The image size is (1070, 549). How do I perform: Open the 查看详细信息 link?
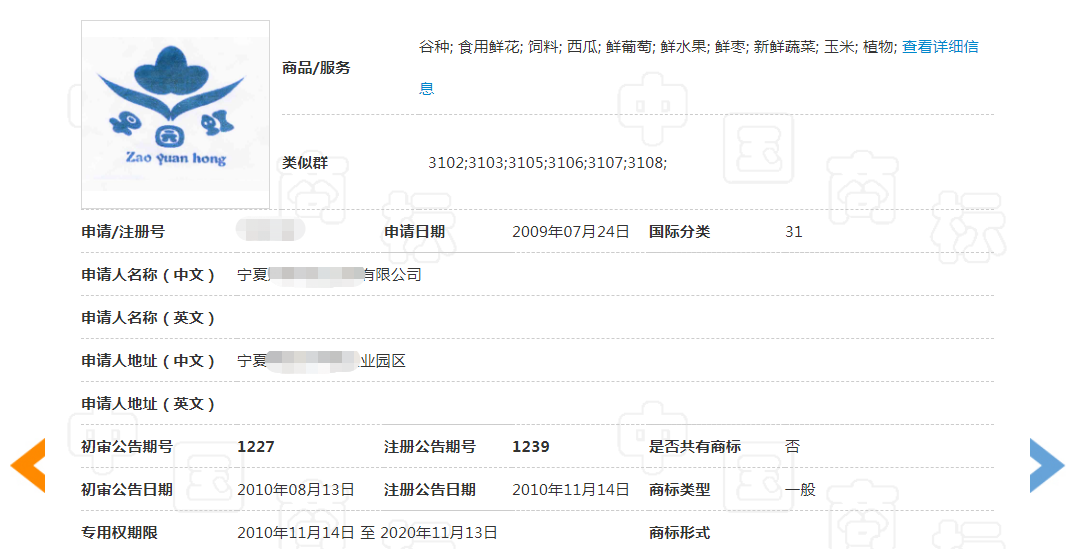coord(939,46)
